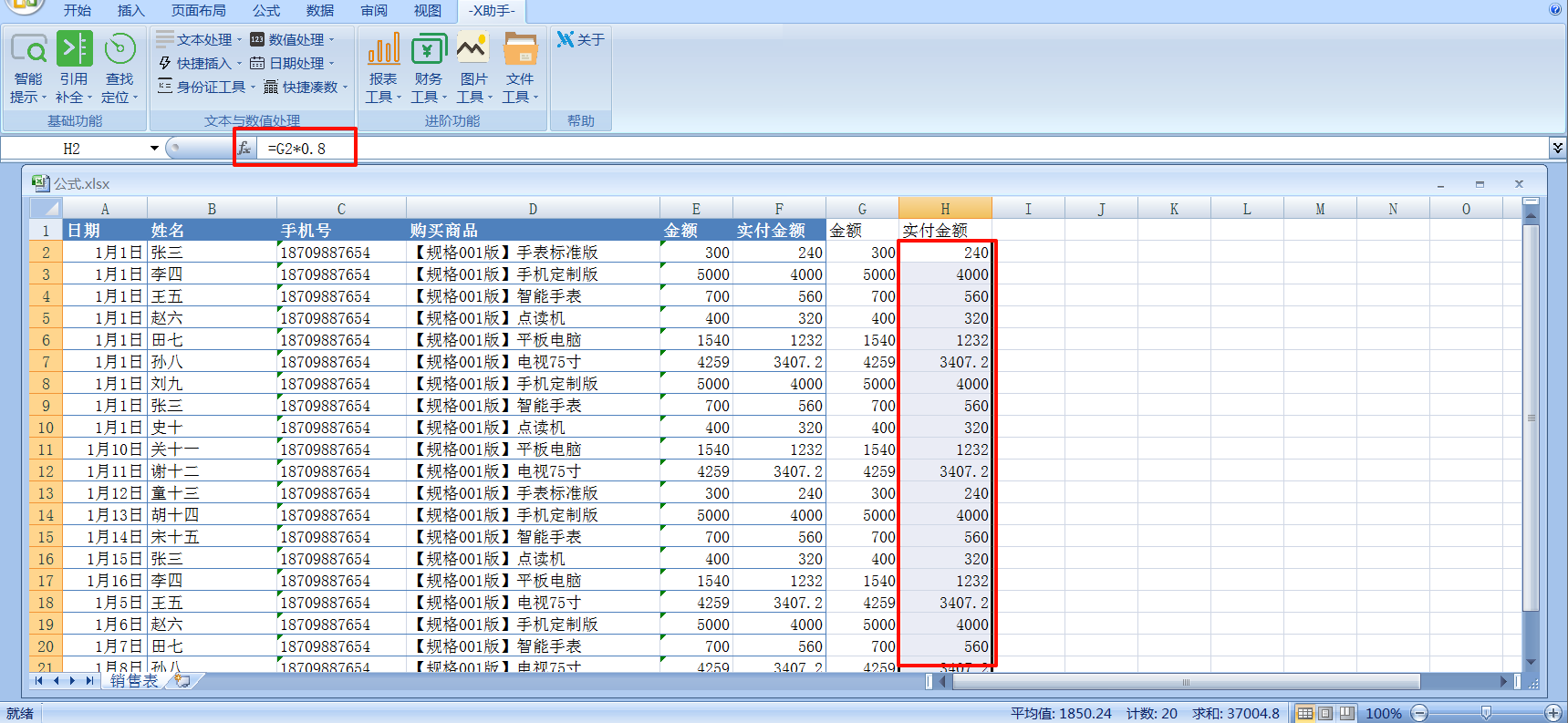Click the vertical scrollbar down arrow
The image size is (1568, 723).
pos(1532,663)
